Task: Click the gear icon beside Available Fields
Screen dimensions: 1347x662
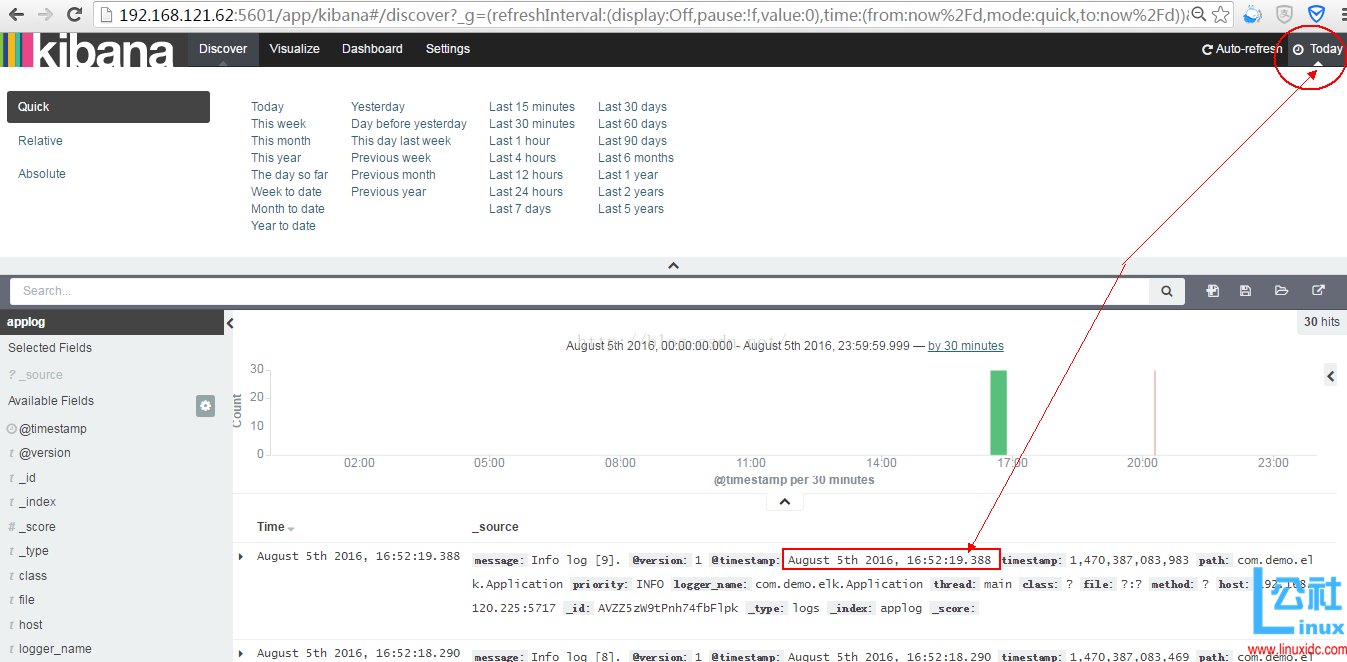Action: [x=205, y=405]
